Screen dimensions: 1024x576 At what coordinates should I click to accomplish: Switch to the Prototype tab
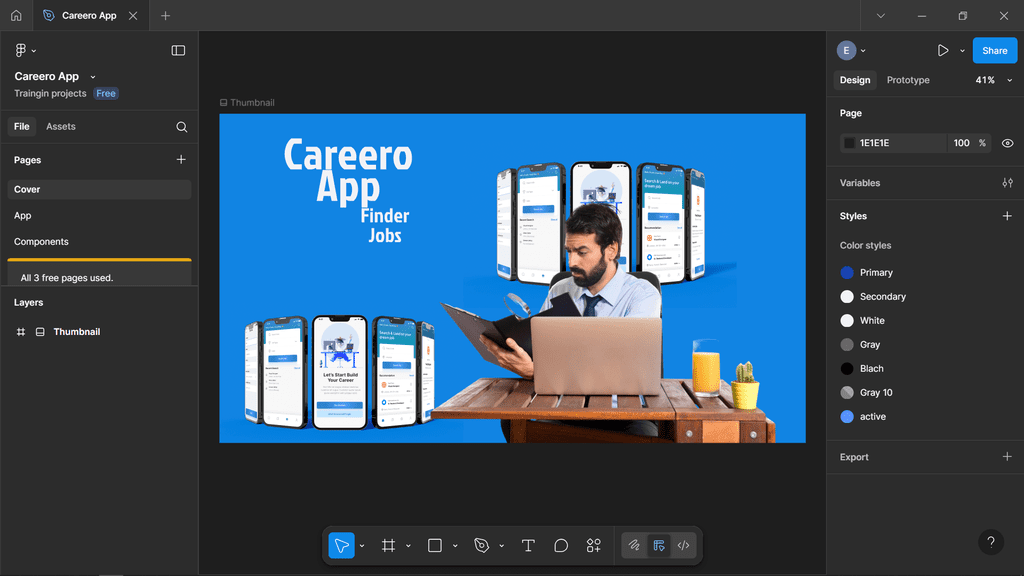[x=908, y=80]
